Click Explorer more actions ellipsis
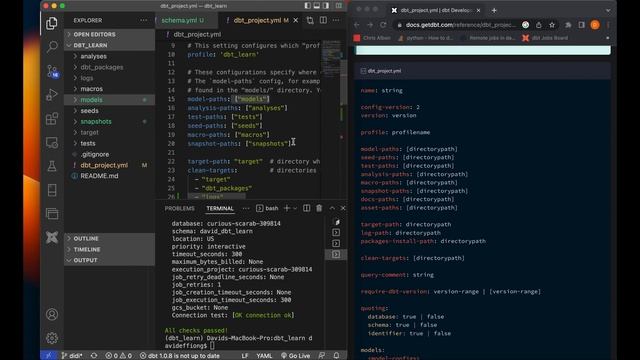Image resolution: width=640 pixels, height=360 pixels. point(144,20)
